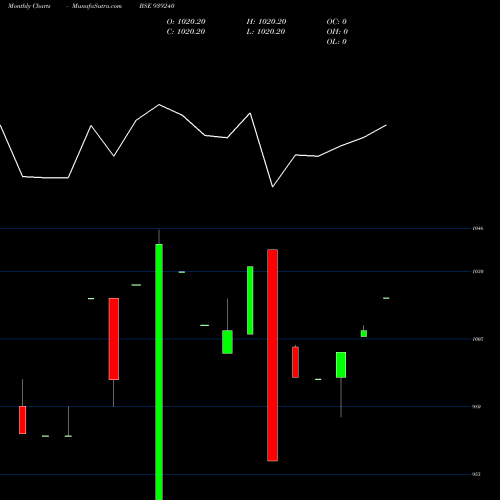Viewport: 500px width, 500px height.
Task: Click the MunafaSutra.com label
Action: tap(97, 6)
